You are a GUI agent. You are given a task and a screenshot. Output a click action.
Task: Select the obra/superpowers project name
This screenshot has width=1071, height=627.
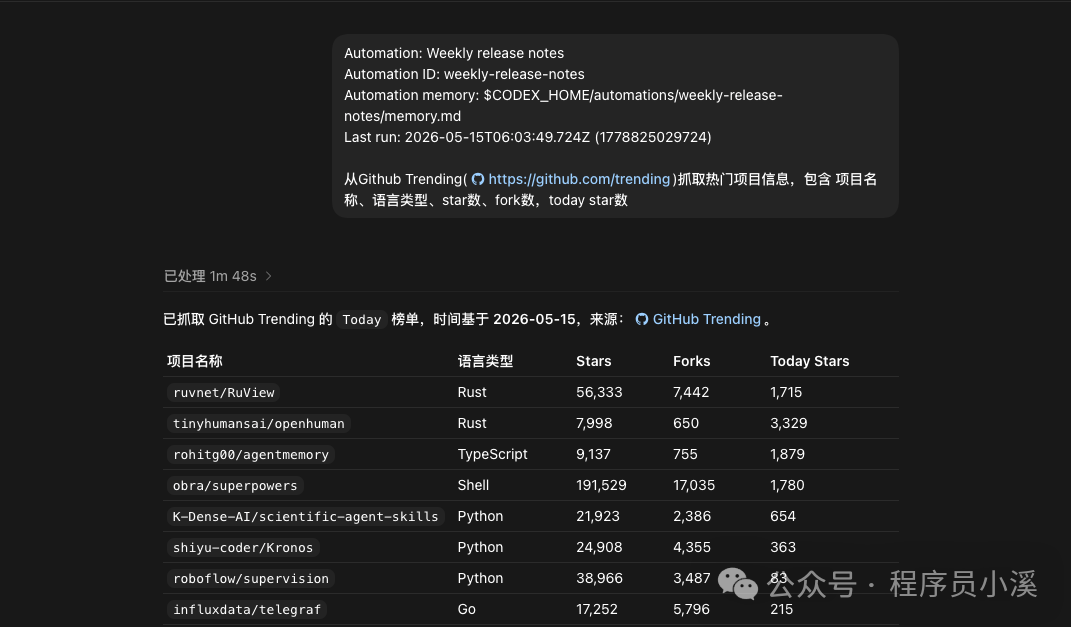pyautogui.click(x=235, y=486)
